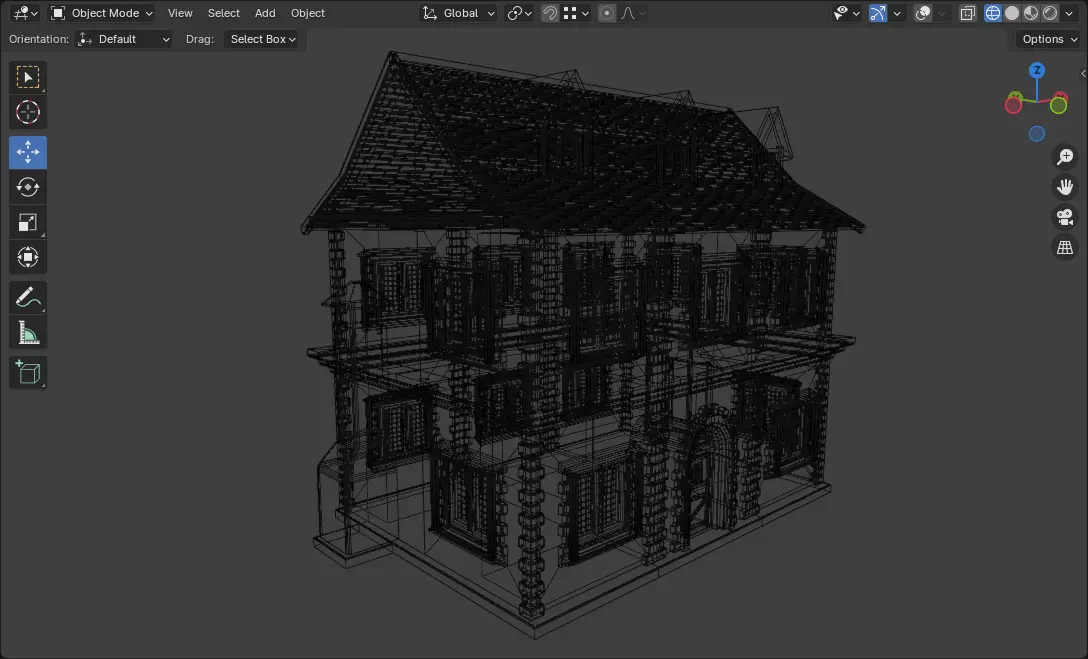Switch between perspective and orthographic view

[1064, 248]
